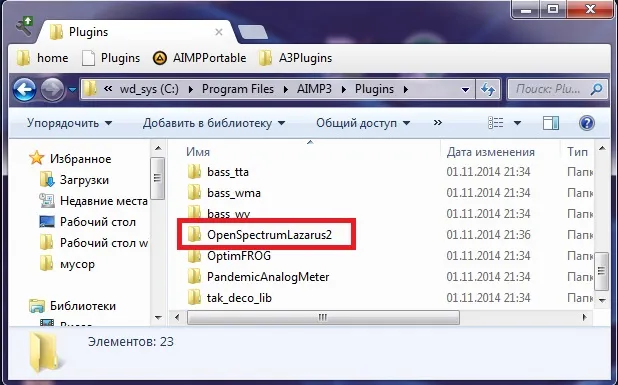Navigate to AIMP3 in breadcrumb
This screenshot has width=618, height=385.
pyautogui.click(x=314, y=89)
